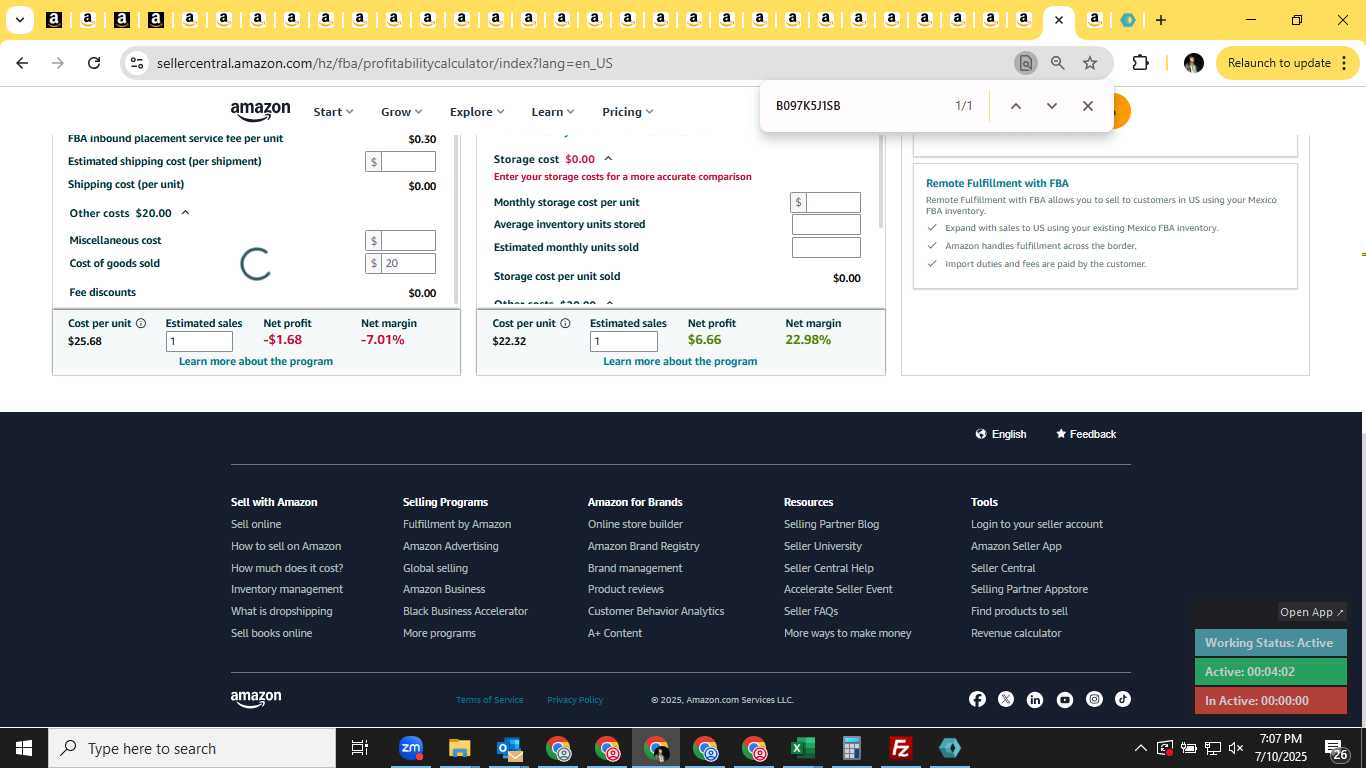
Task: Click the Estimated monthly units sold field
Action: click(x=826, y=247)
